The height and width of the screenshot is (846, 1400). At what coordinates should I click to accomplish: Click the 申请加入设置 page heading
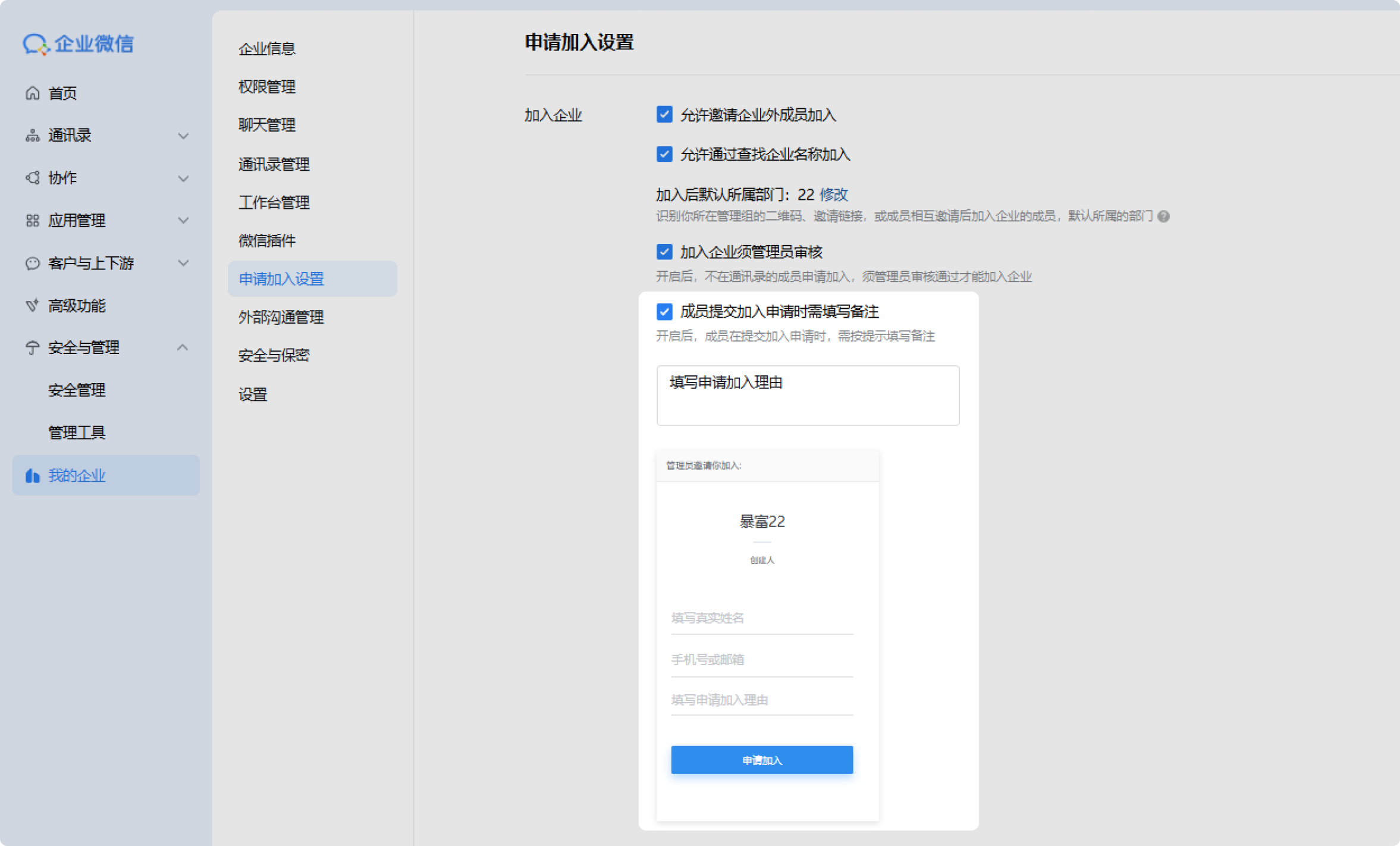point(579,42)
